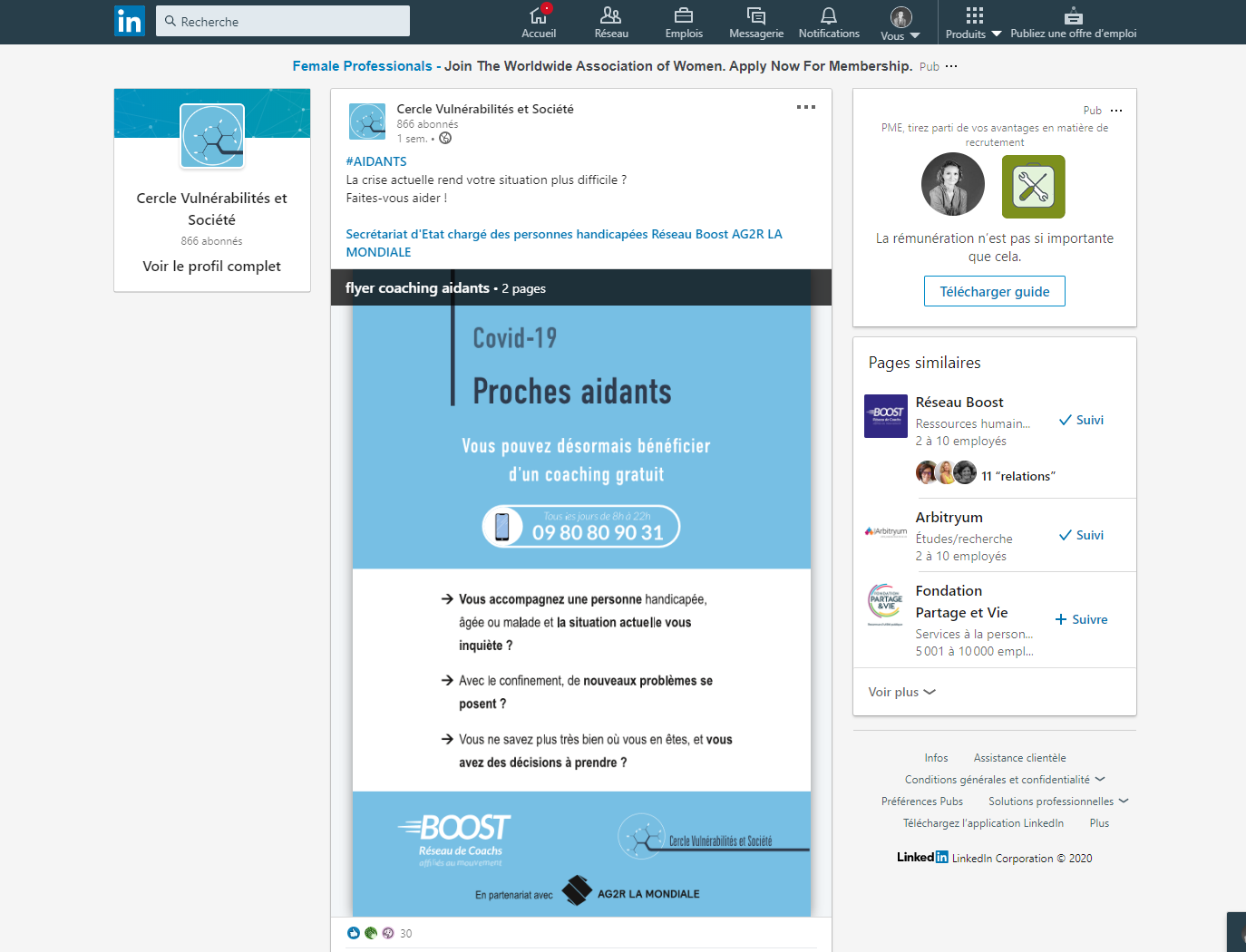Open the Female Professionals ad link

coord(362,66)
